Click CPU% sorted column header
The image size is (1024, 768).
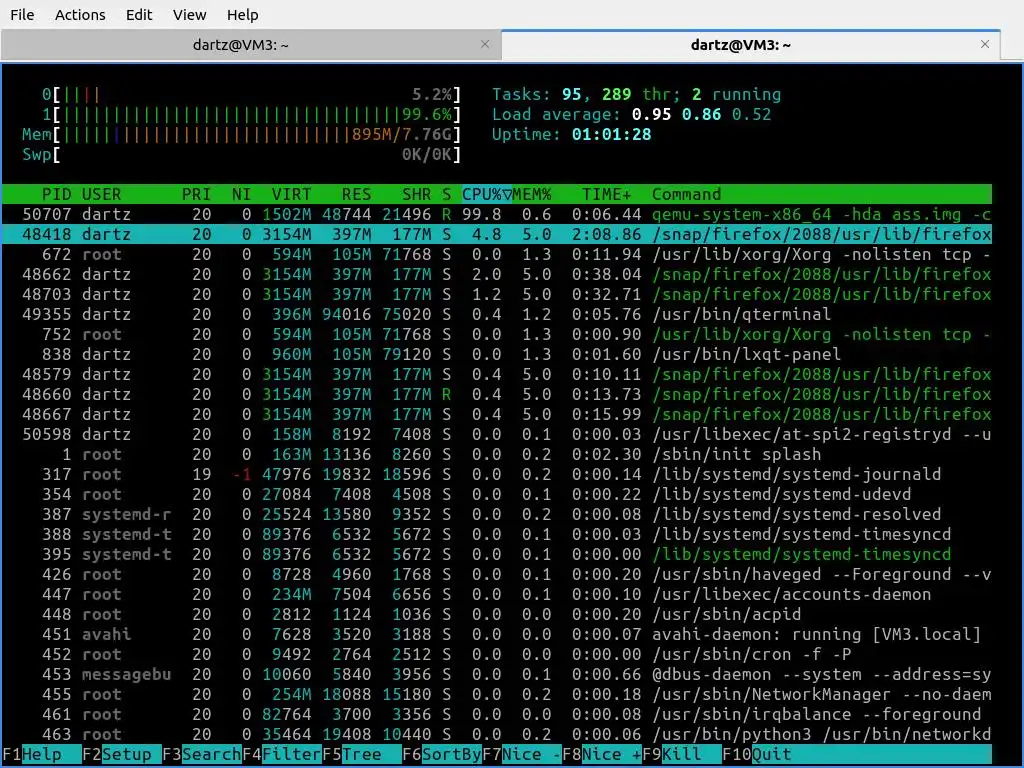487,194
